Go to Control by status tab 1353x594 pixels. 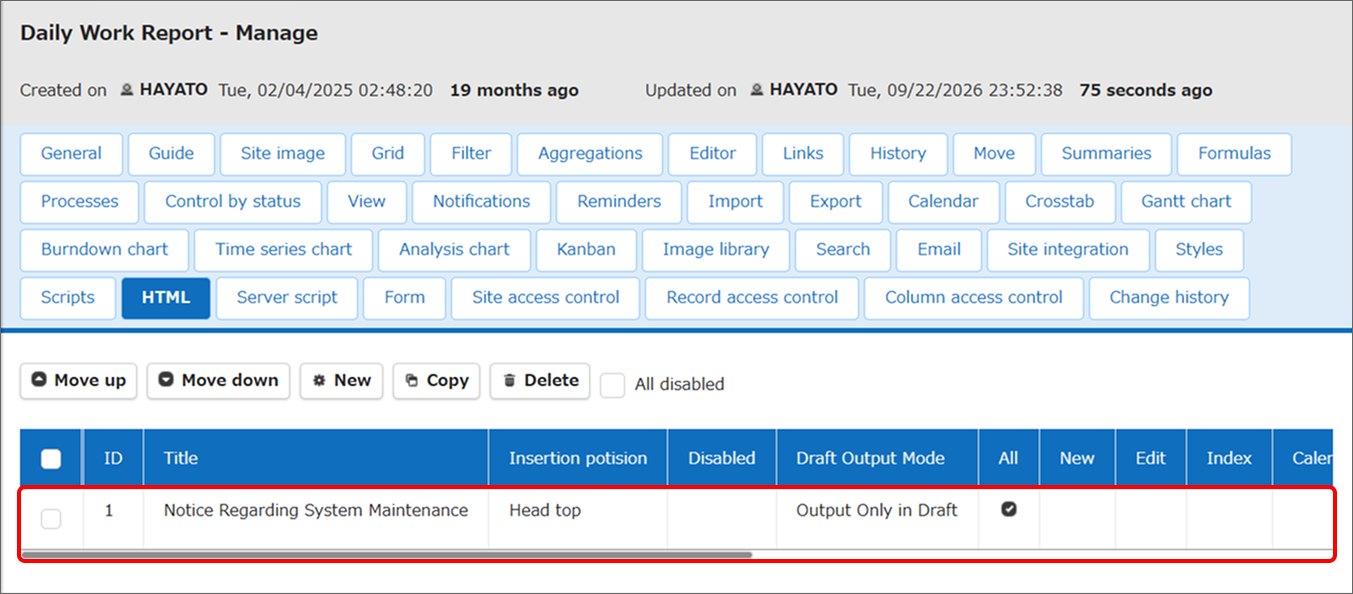pos(233,202)
